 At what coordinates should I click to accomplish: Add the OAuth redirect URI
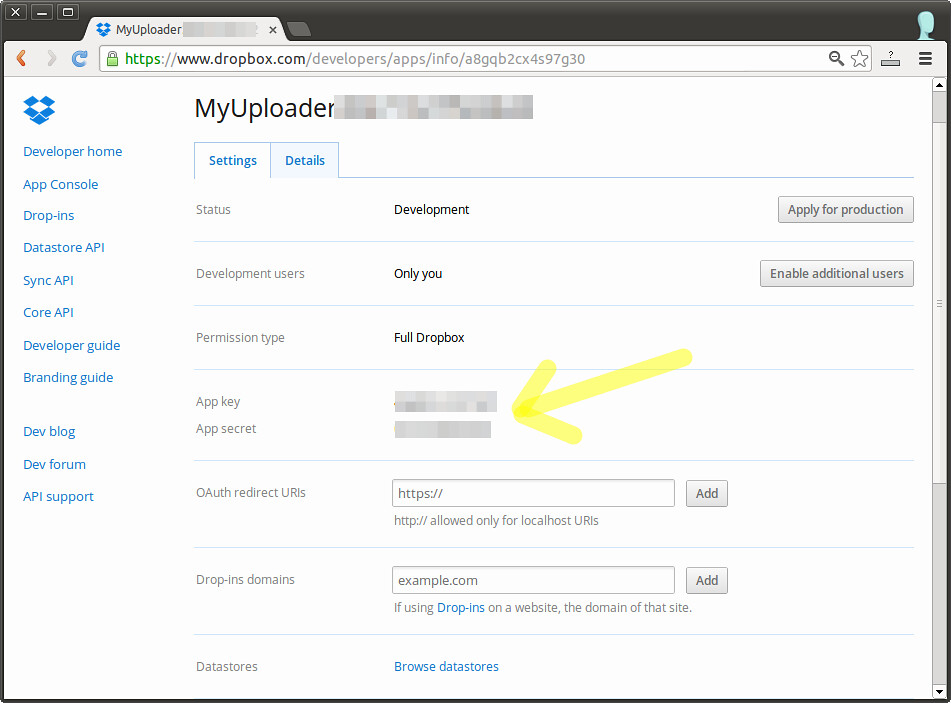[706, 493]
